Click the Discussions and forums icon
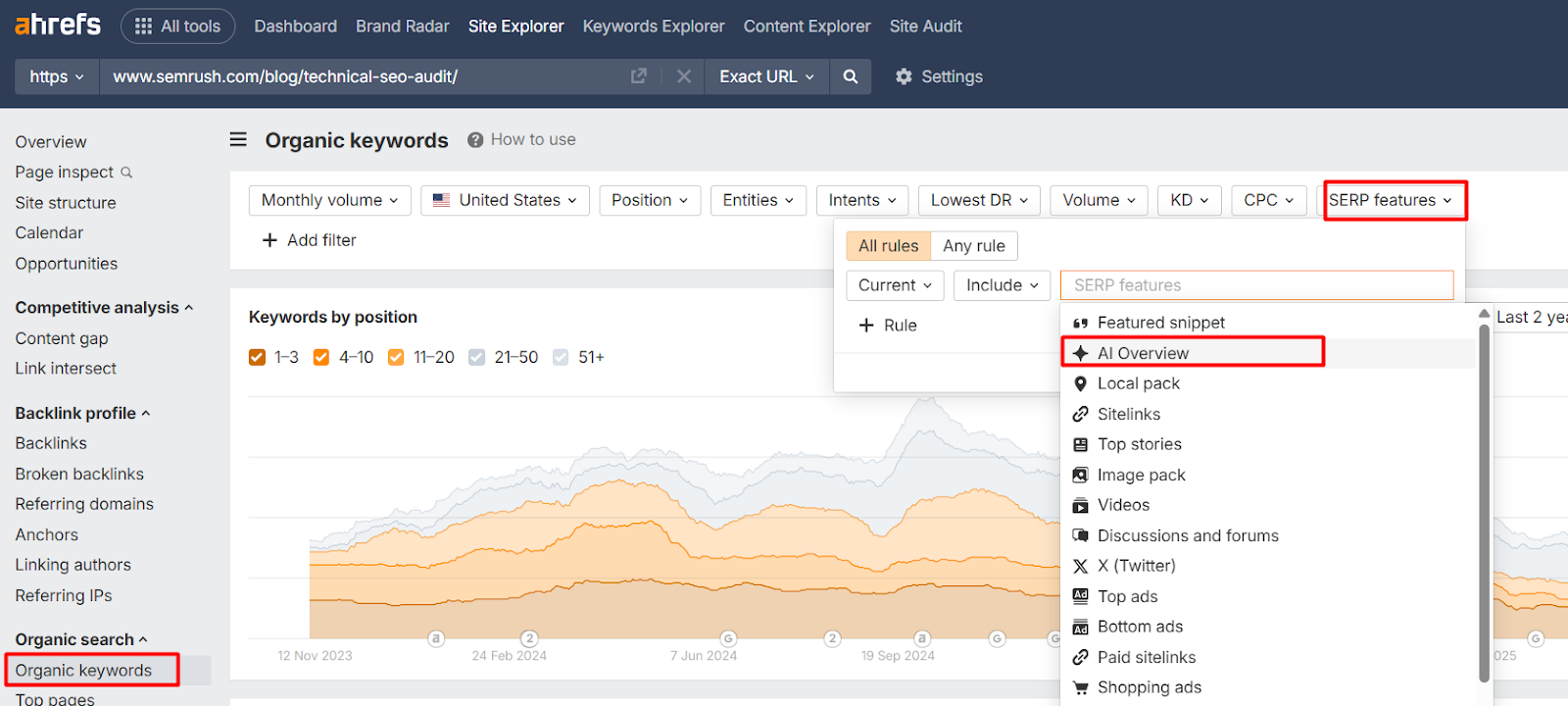Screen dimensions: 1568x706 (1080, 535)
